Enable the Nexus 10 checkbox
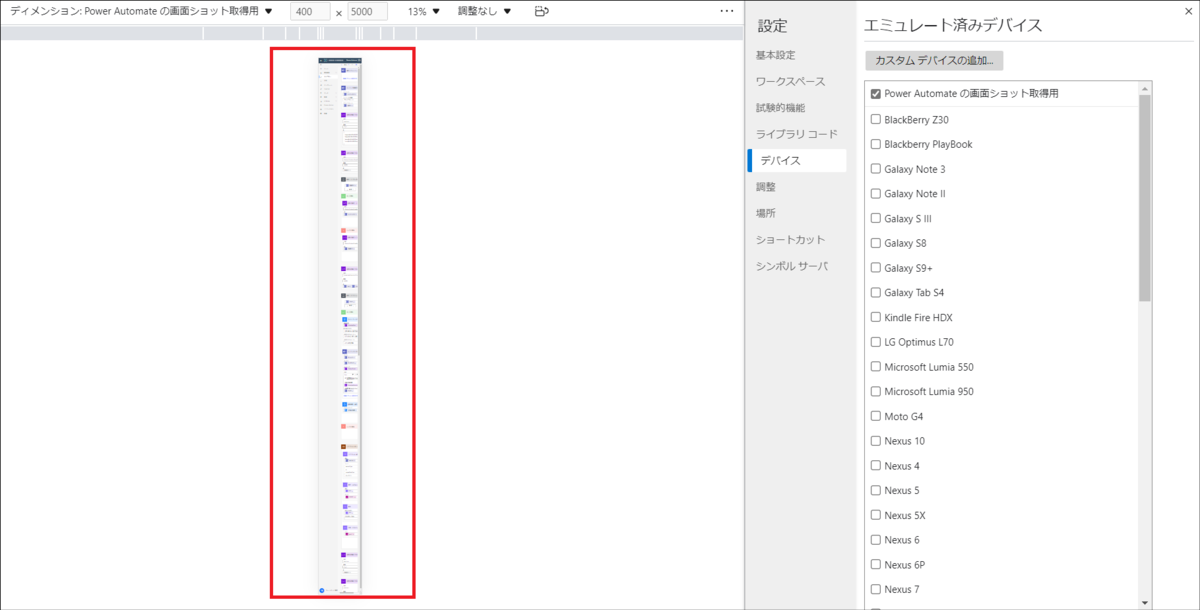This screenshot has width=1200, height=610. pos(876,441)
